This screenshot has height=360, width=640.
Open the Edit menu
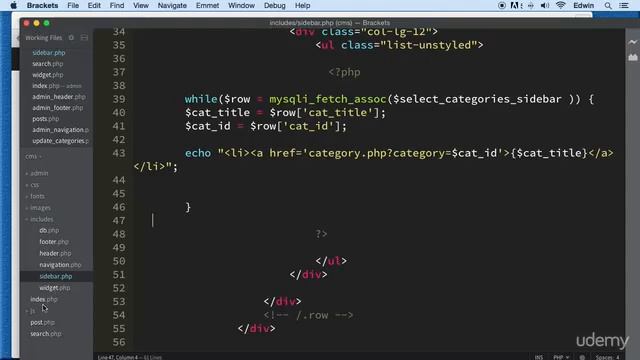tap(94, 6)
